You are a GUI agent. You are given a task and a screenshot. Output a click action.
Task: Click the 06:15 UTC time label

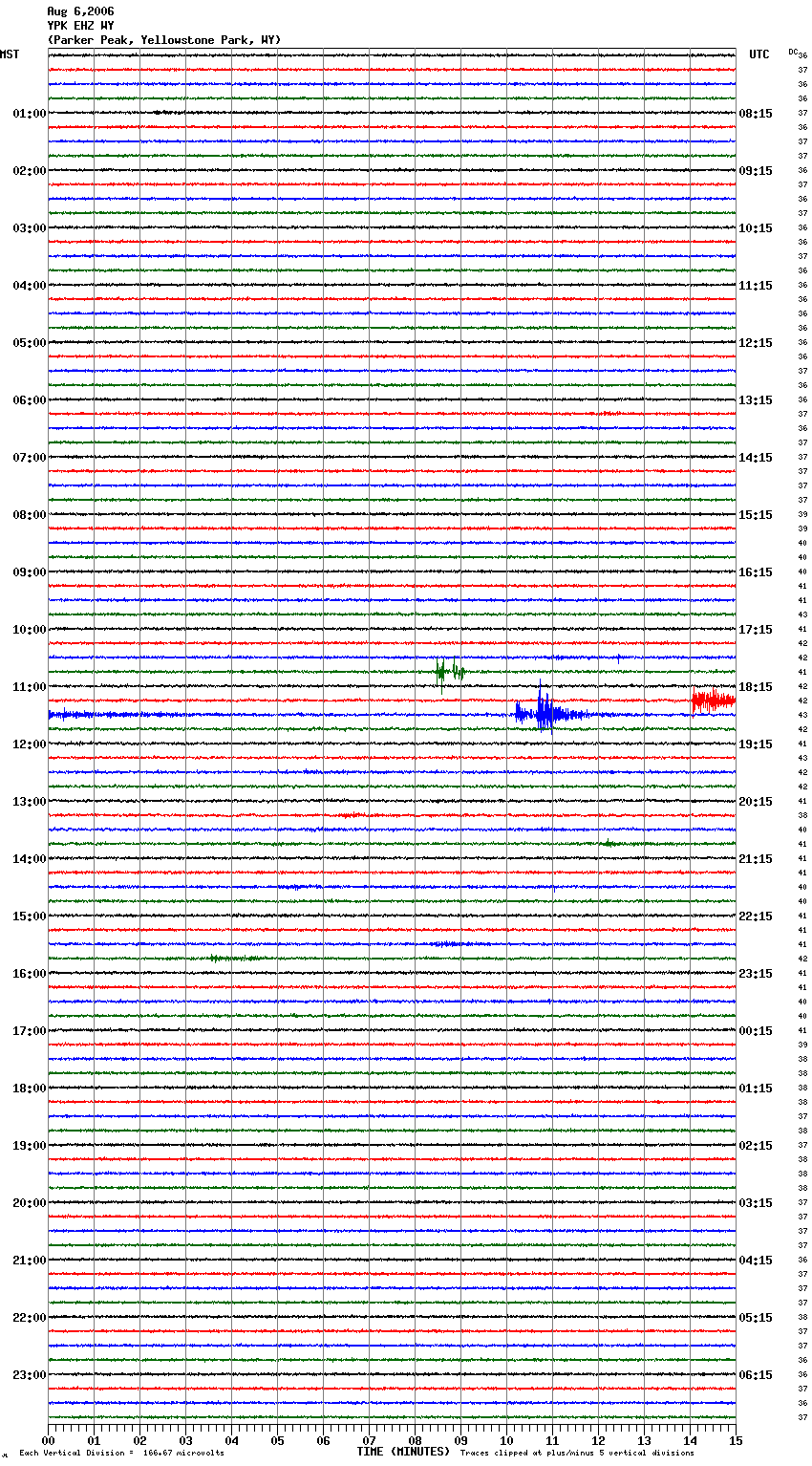coord(756,1375)
